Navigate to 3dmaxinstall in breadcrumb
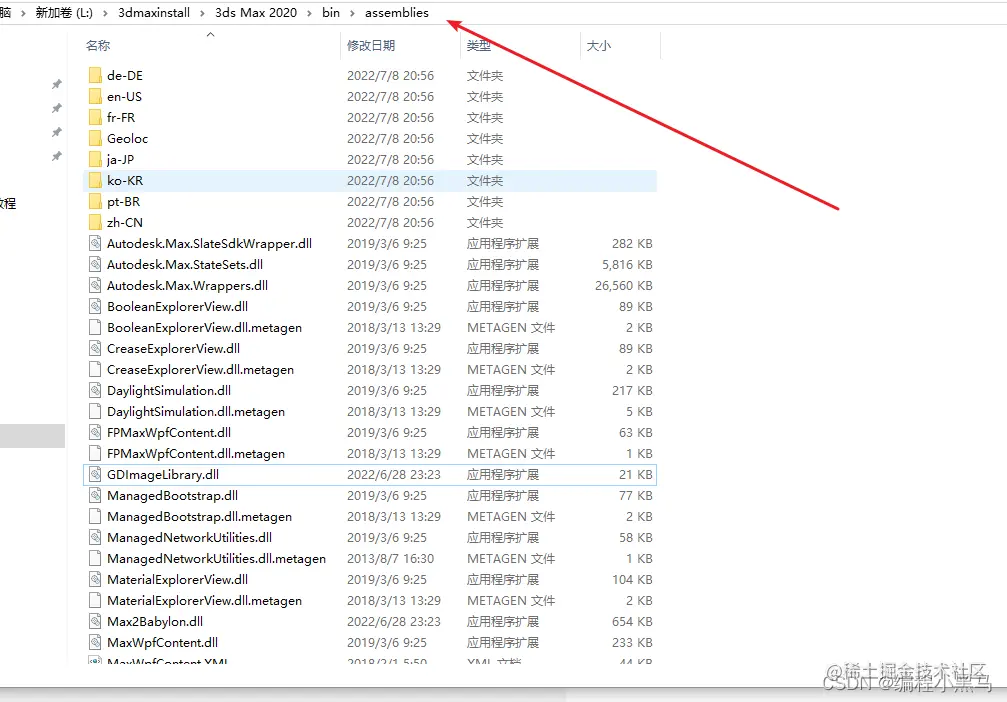Image resolution: width=1007 pixels, height=702 pixels. (154, 13)
